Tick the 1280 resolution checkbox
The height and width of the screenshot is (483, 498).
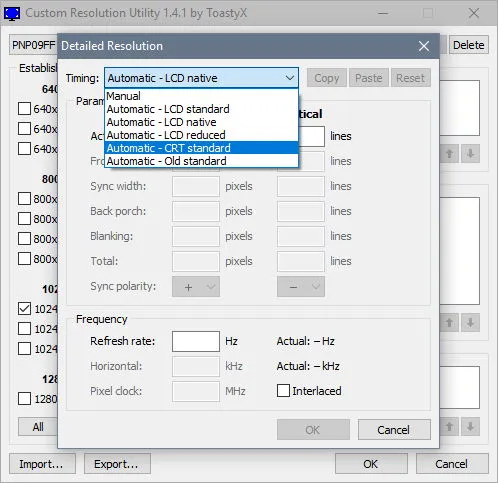pos(24,399)
